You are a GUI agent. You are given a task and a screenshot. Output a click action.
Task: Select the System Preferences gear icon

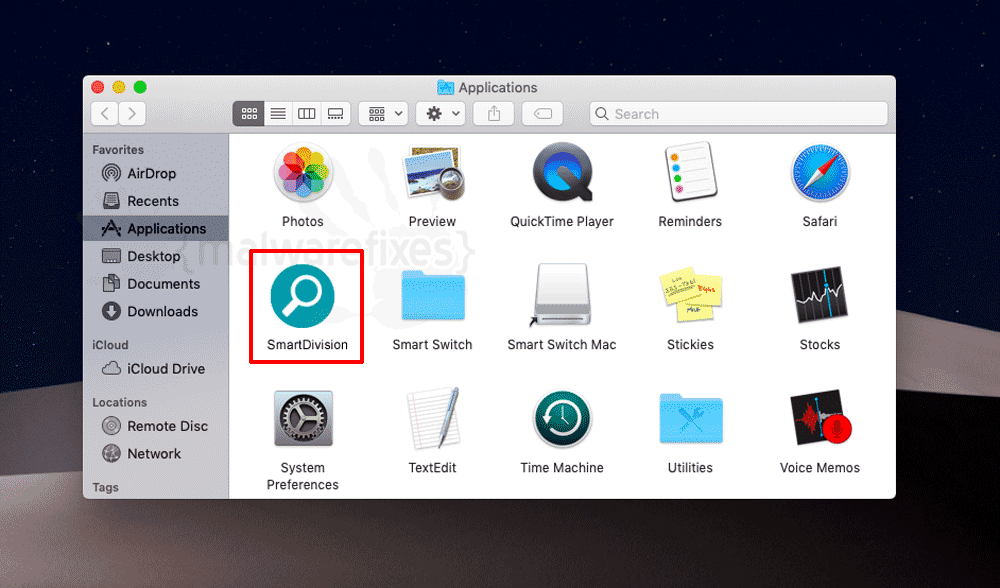point(303,418)
